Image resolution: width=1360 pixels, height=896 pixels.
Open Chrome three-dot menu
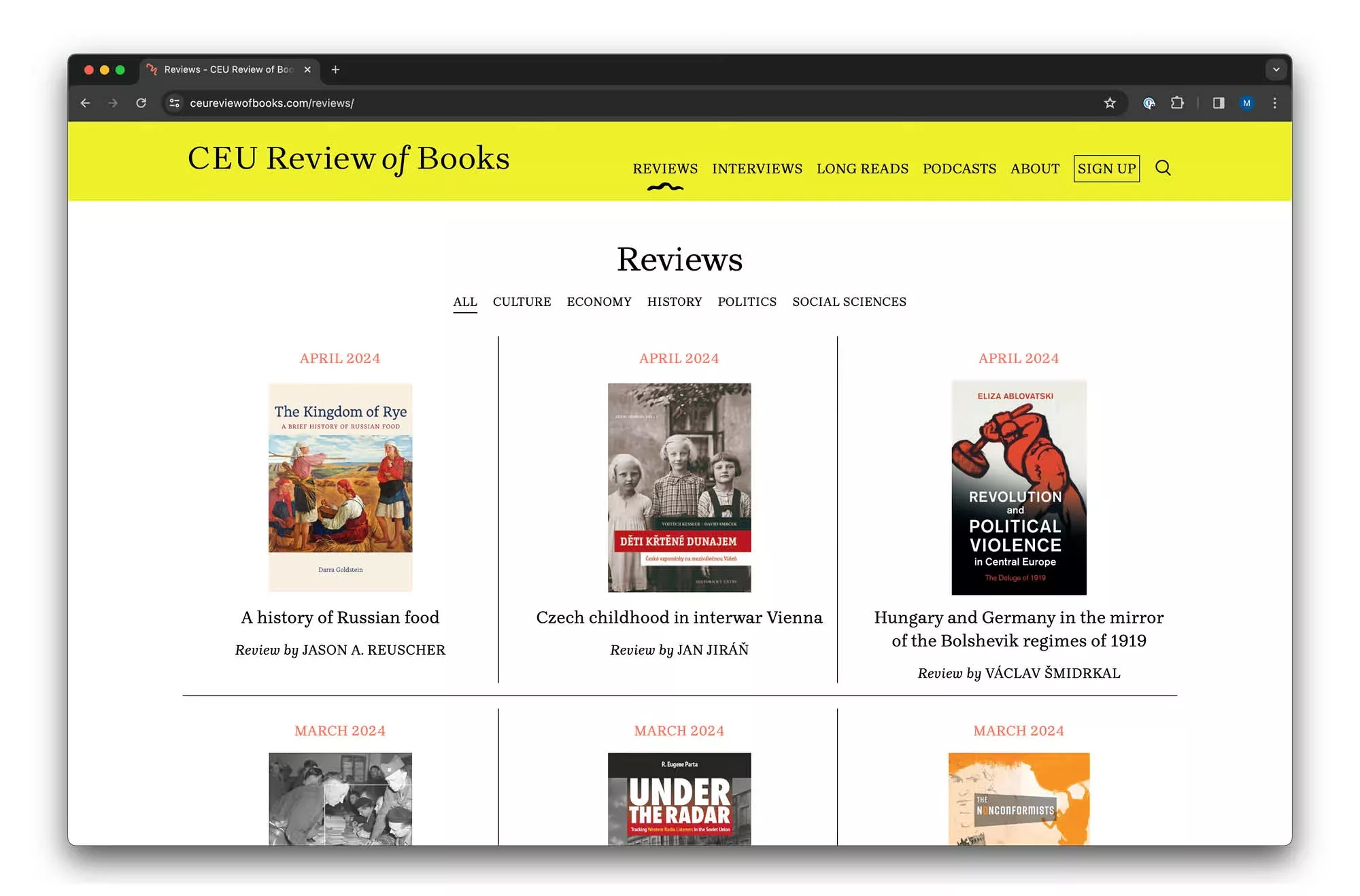pyautogui.click(x=1275, y=103)
